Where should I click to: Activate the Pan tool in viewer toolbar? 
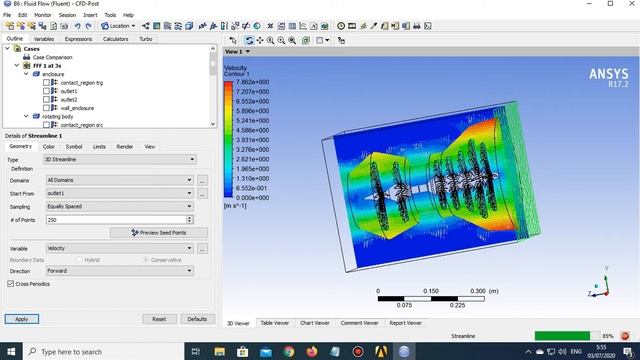tap(260, 40)
